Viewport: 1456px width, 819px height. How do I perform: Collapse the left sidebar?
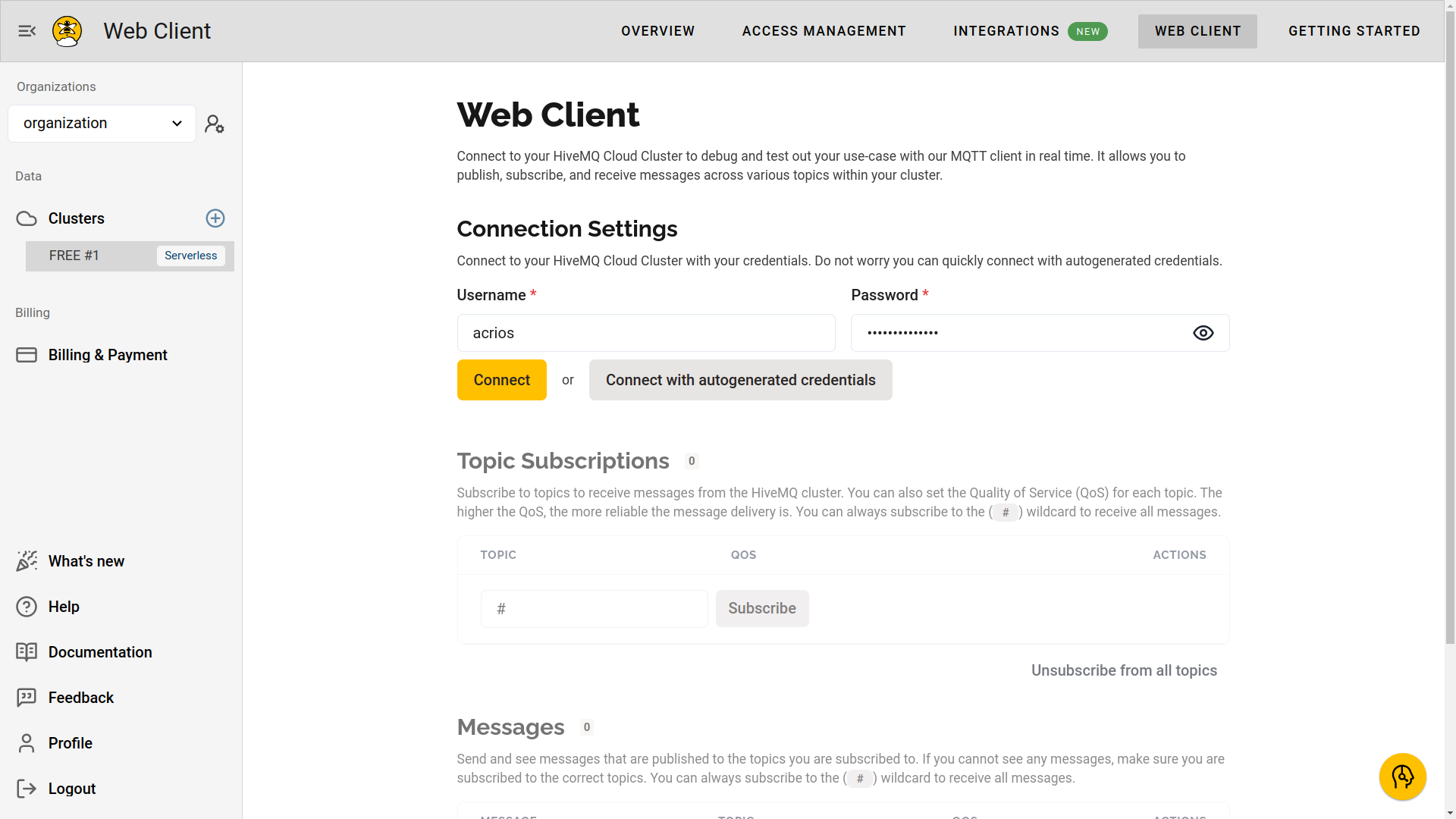28,31
